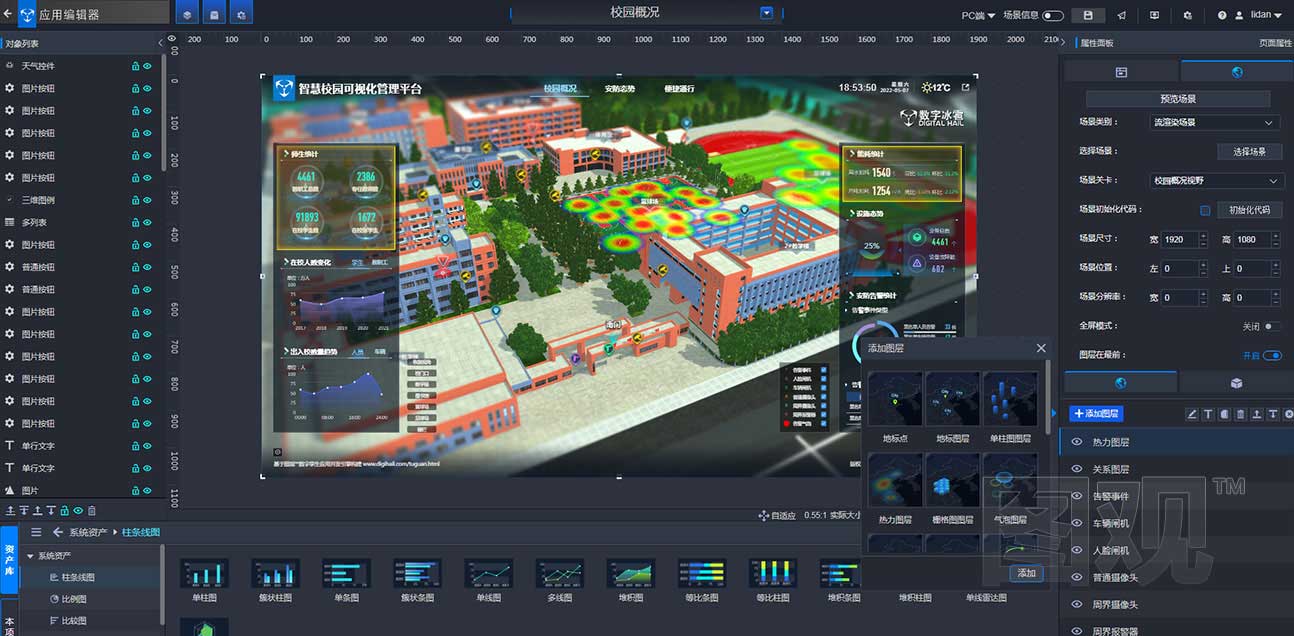Click the move-layer-up icon in layer toolbar
Image resolution: width=1294 pixels, height=636 pixels.
(1256, 414)
